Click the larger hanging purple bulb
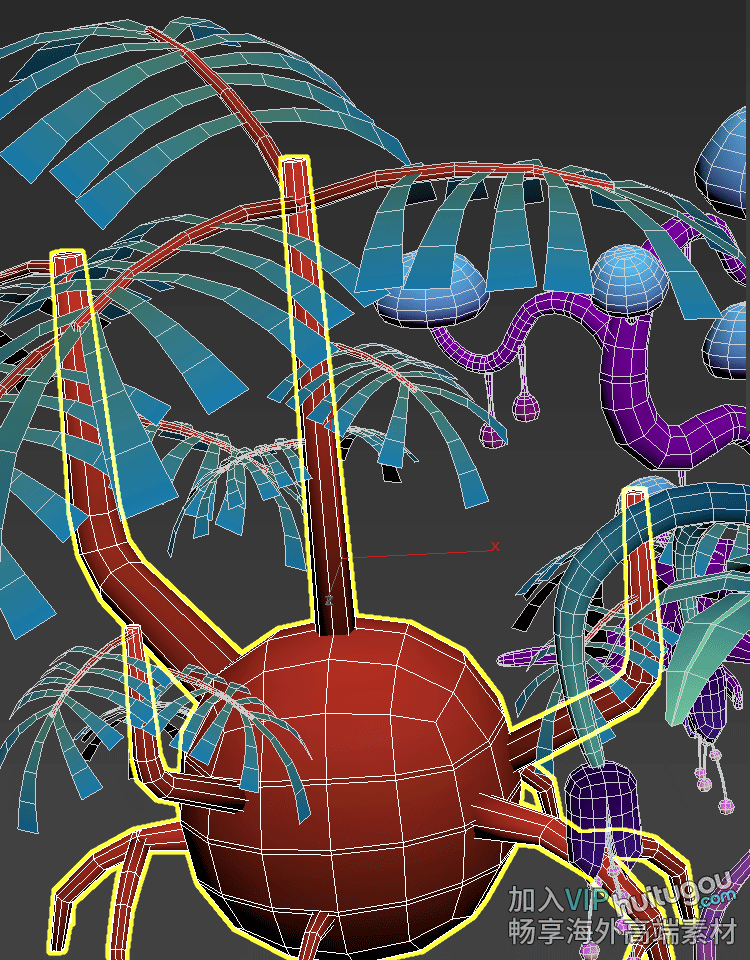The width and height of the screenshot is (750, 960). pos(526,405)
